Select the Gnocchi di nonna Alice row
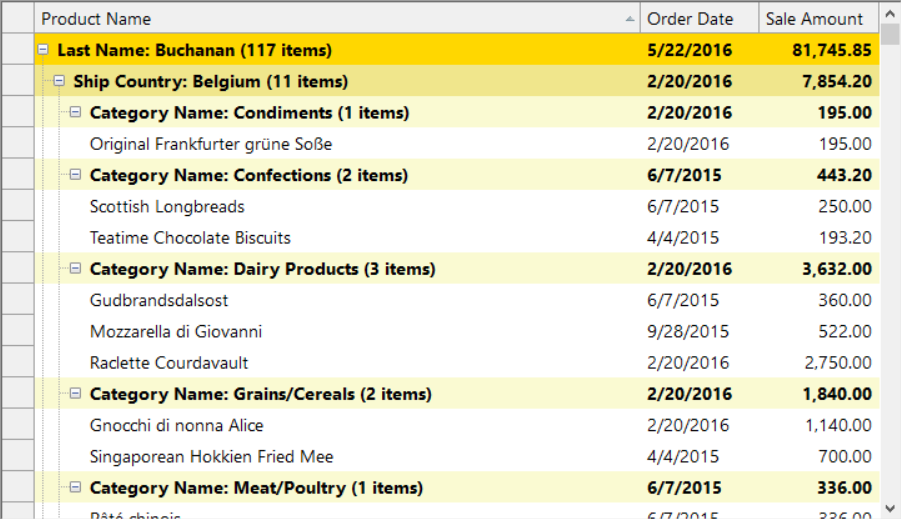 [457, 425]
